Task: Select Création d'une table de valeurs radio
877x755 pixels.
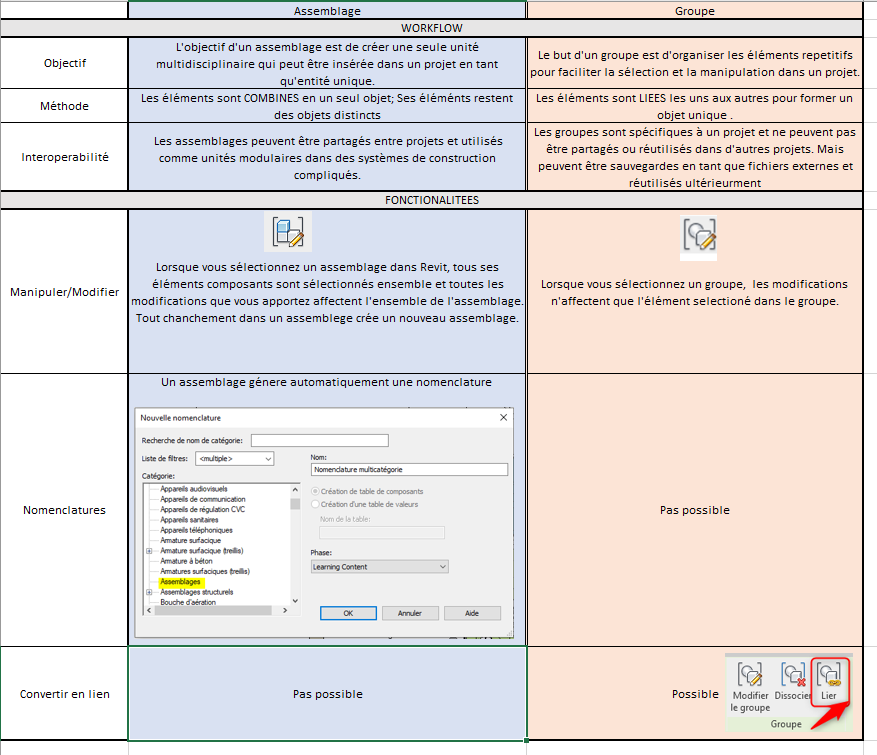Action: (x=317, y=504)
